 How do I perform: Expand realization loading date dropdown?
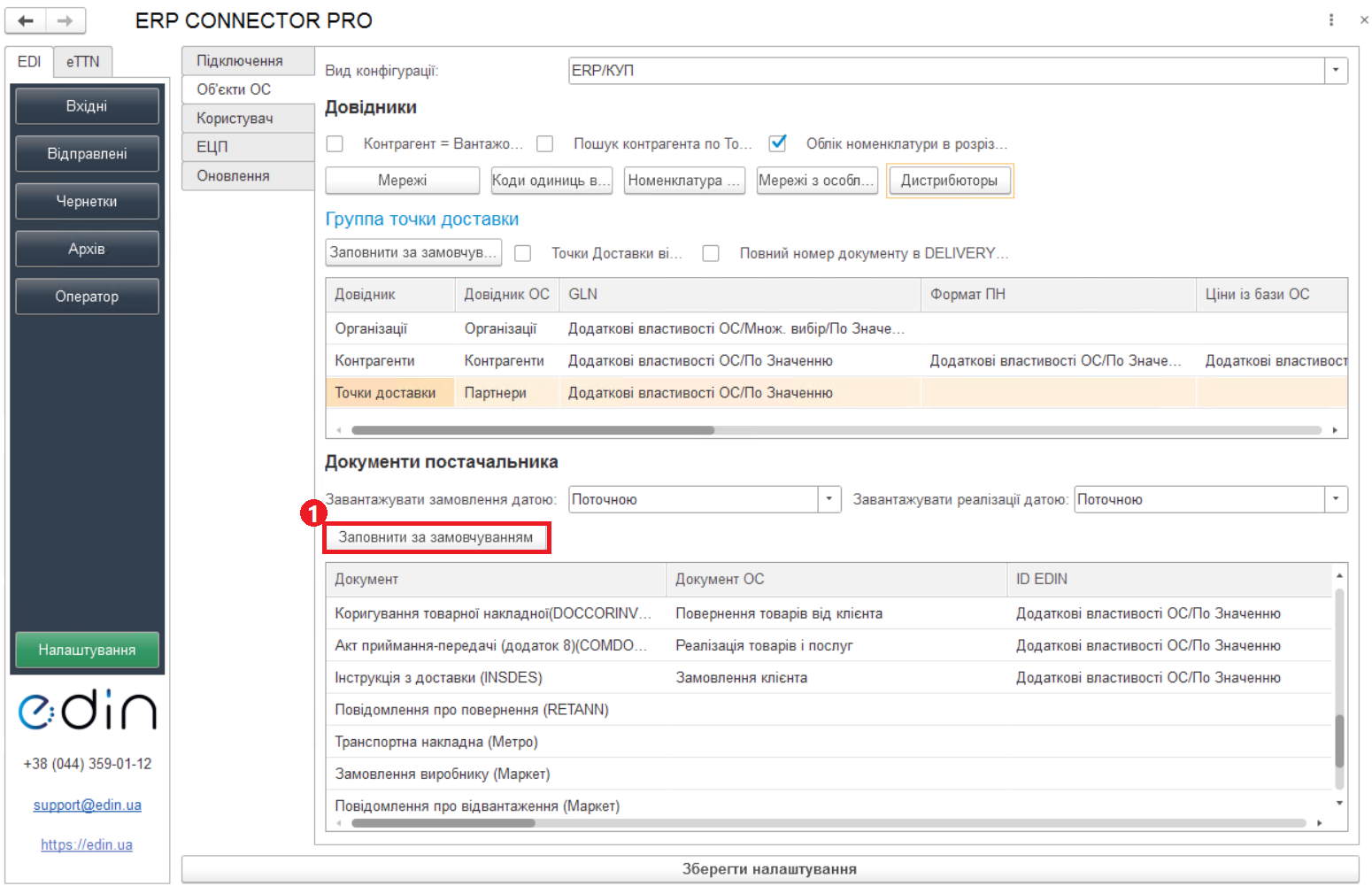click(1336, 499)
